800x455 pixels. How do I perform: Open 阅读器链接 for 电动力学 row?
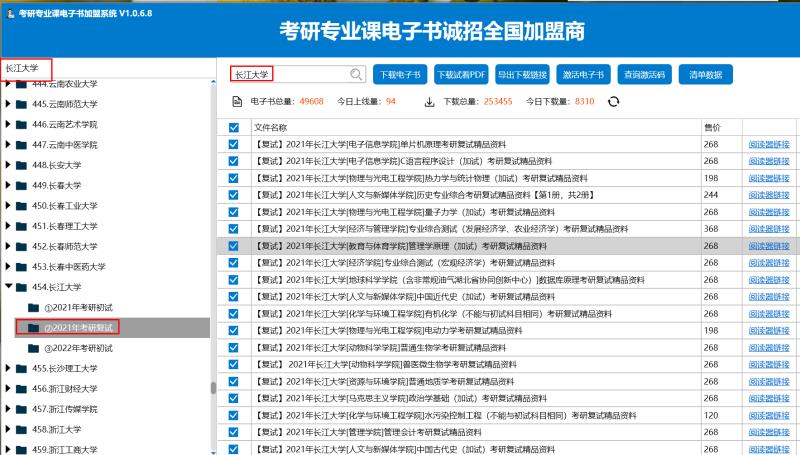tap(769, 331)
